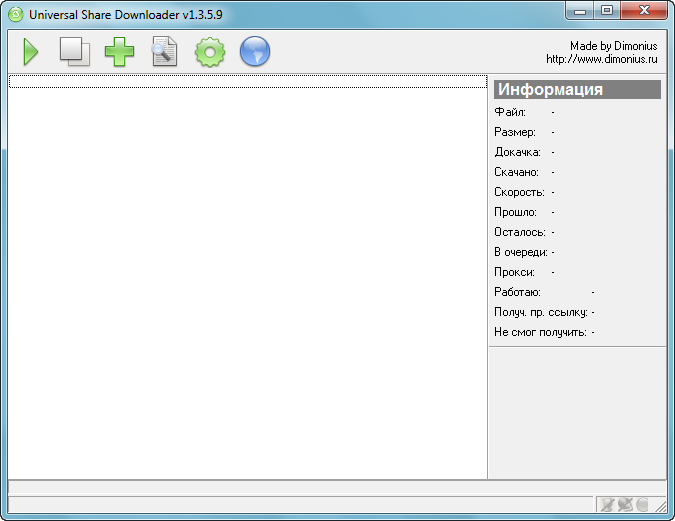This screenshot has height=521, width=675.
Task: Click the app icon in the title bar
Action: [16, 15]
